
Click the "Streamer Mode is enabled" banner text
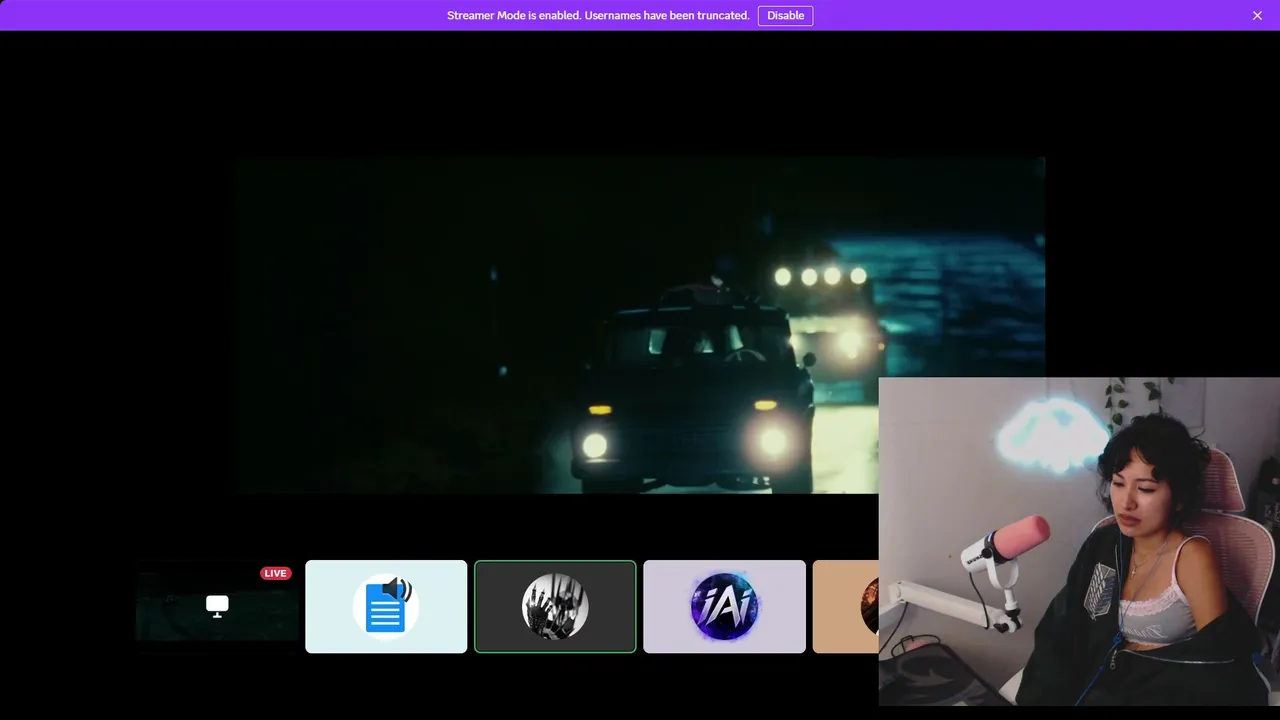598,15
